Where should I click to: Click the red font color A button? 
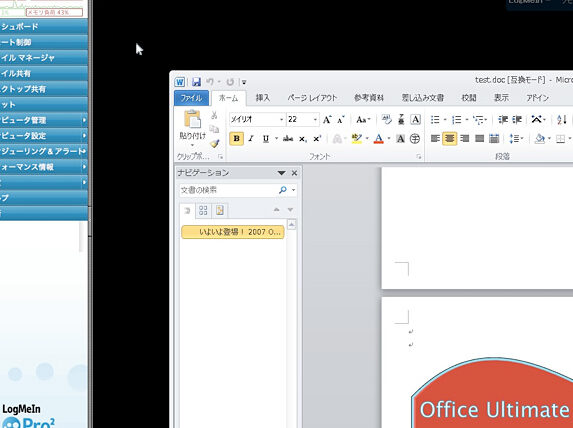[x=379, y=139]
